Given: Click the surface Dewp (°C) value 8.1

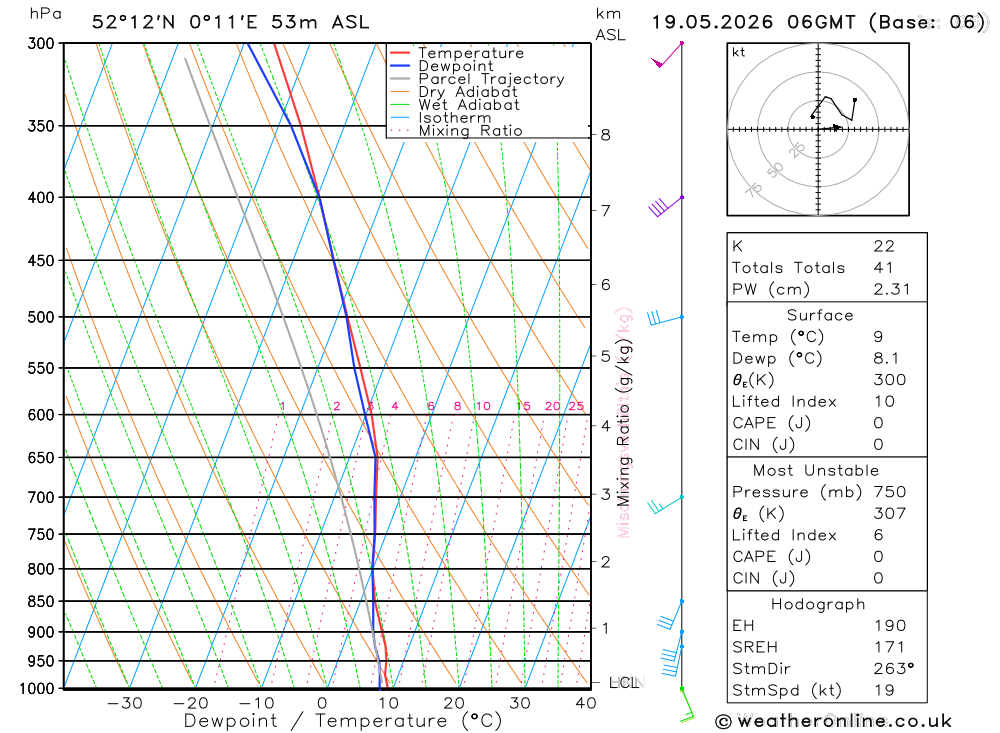Looking at the screenshot, I should tap(886, 359).
